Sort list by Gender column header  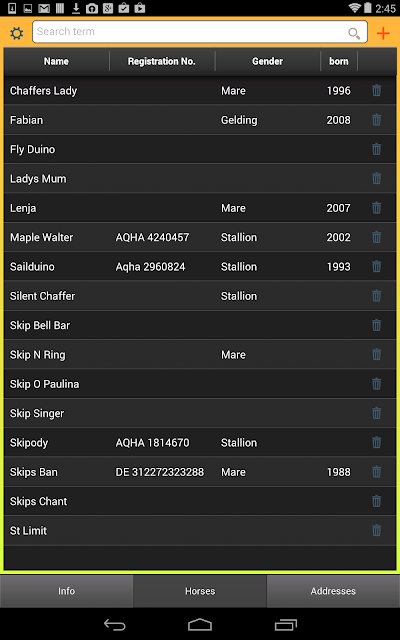pyautogui.click(x=267, y=61)
